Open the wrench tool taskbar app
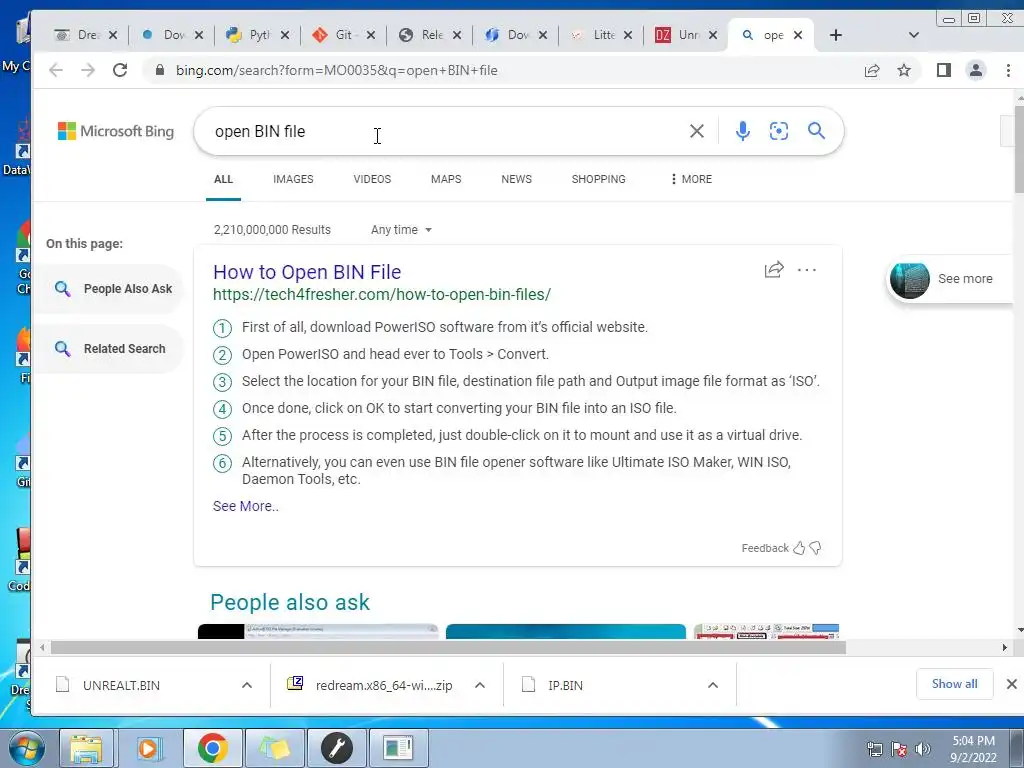 [x=337, y=748]
